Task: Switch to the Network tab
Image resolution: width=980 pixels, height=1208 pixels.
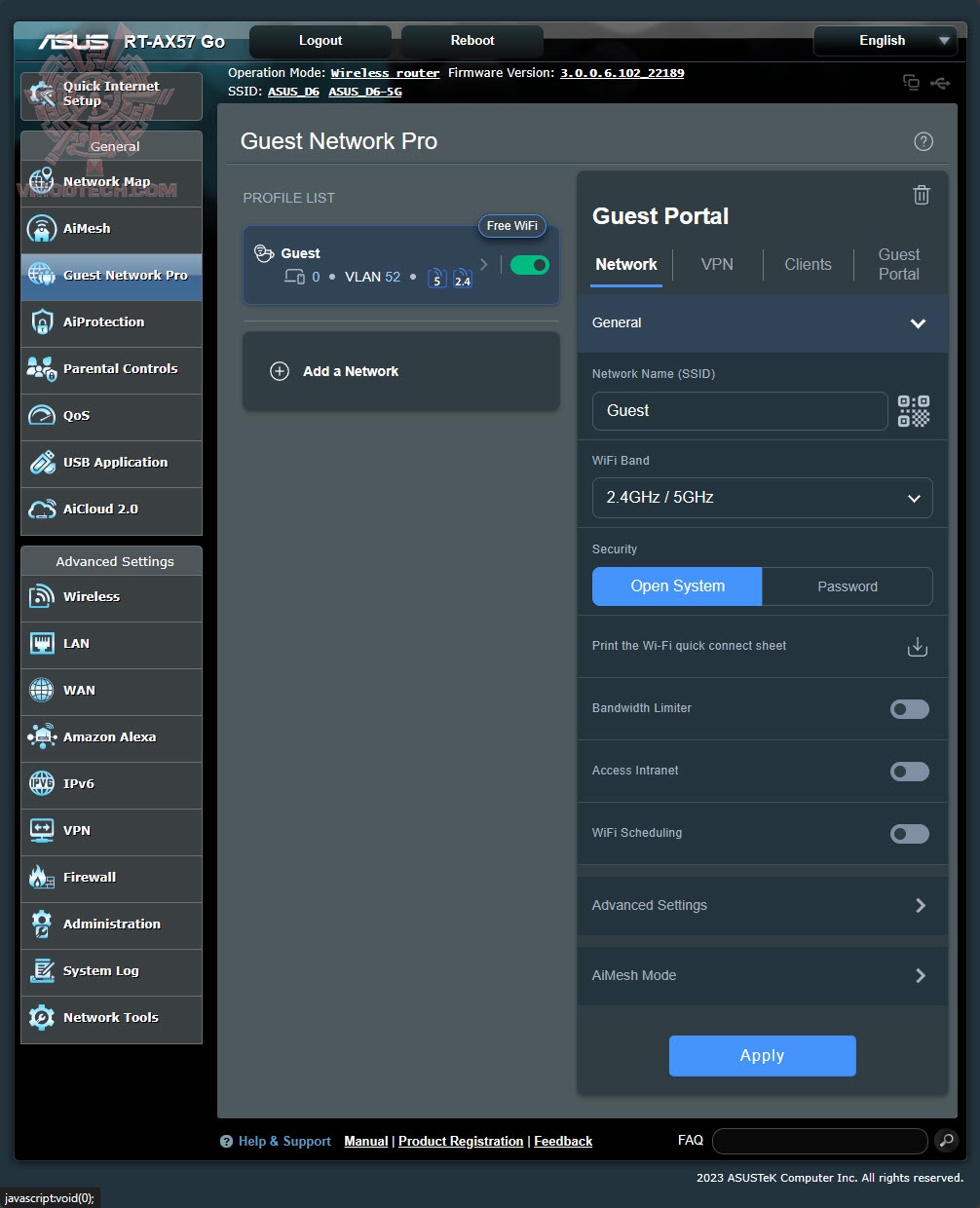Action: click(x=626, y=265)
